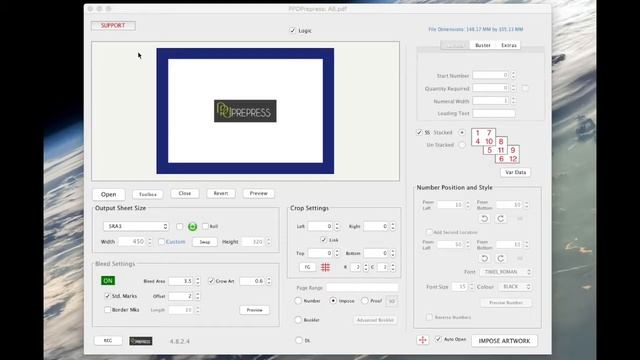Screen dimensions: 640x360
Task: Click the stacked numbering order diagram
Action: coord(495,146)
